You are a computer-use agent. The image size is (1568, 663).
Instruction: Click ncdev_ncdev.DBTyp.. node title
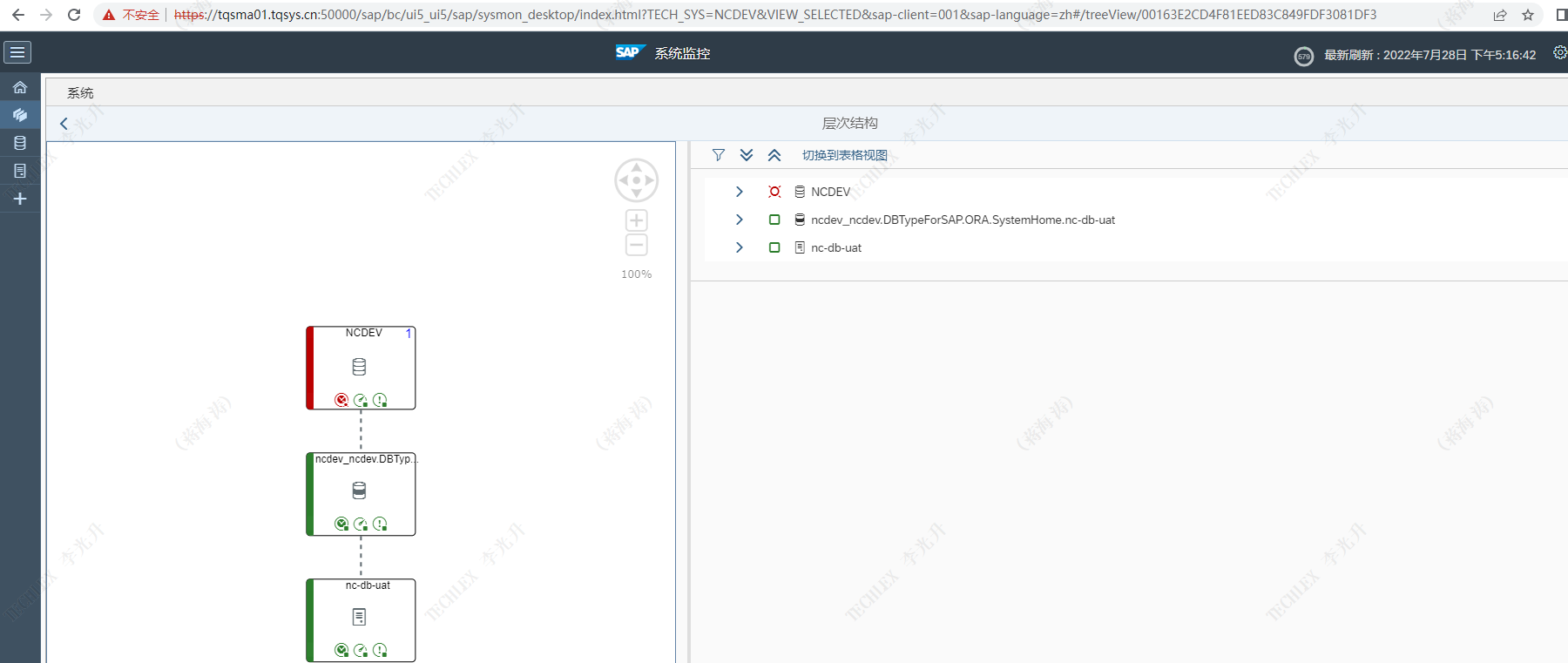[x=365, y=459]
